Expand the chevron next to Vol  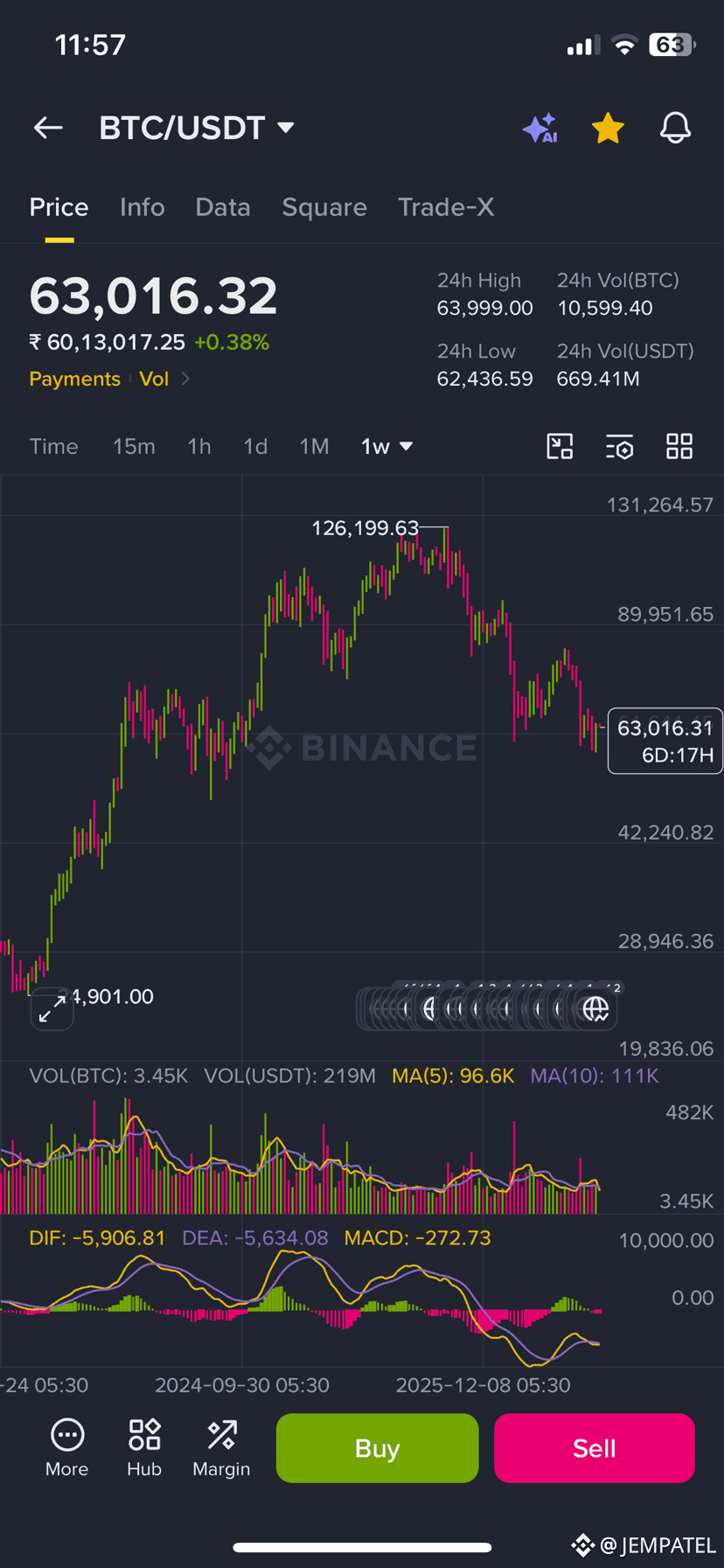[x=184, y=379]
